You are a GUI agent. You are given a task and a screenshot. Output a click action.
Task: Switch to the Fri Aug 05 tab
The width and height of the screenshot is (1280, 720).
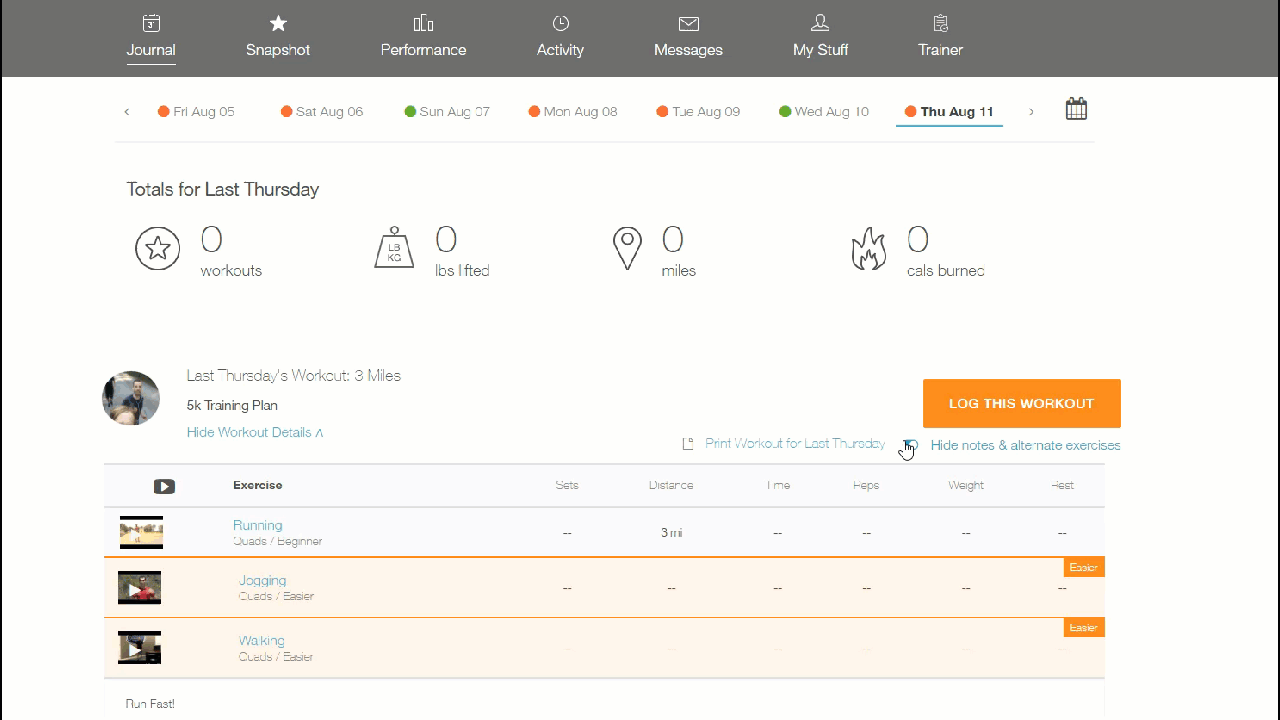197,112
